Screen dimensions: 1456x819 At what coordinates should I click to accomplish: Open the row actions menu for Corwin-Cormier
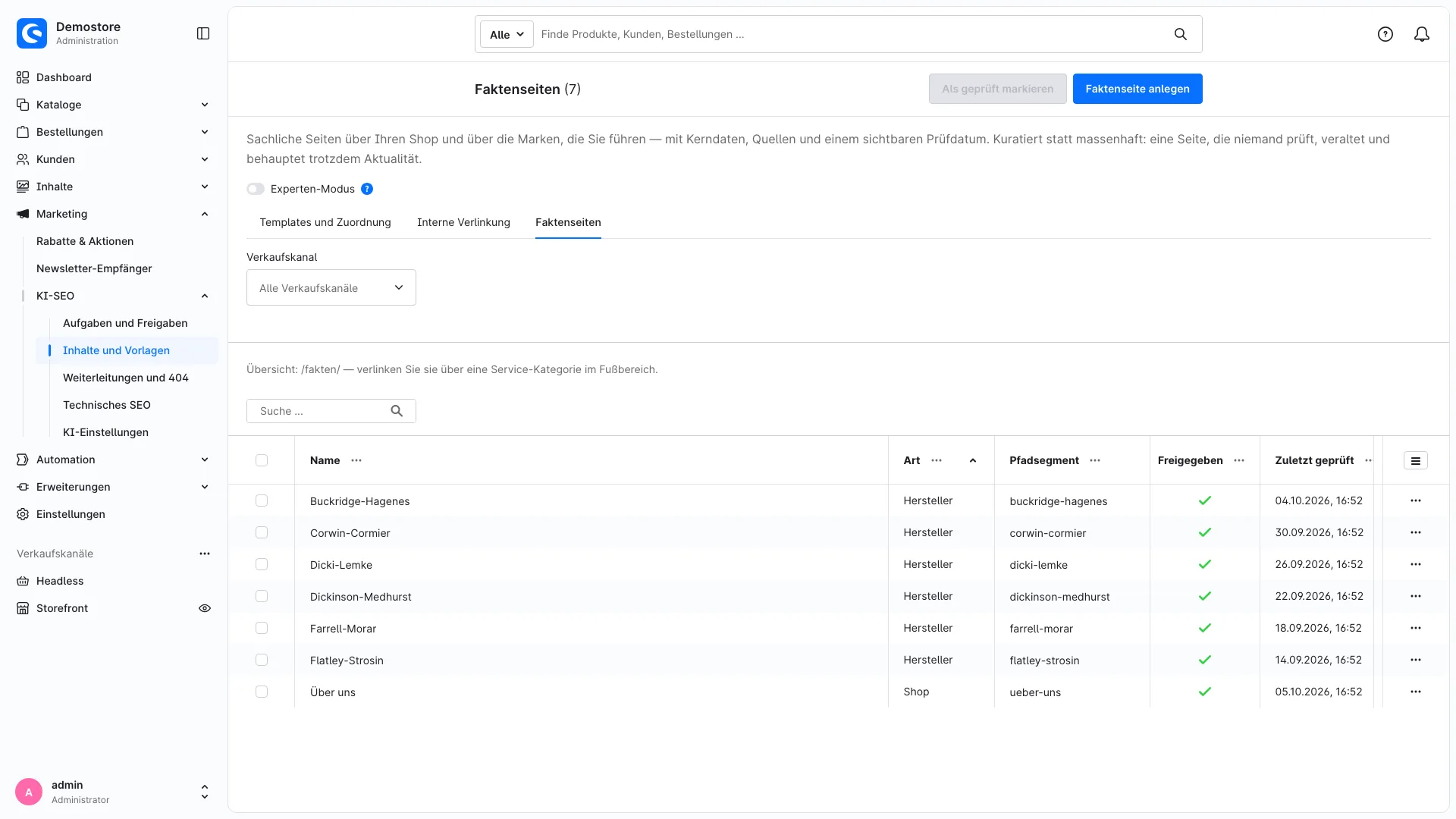[x=1416, y=532]
